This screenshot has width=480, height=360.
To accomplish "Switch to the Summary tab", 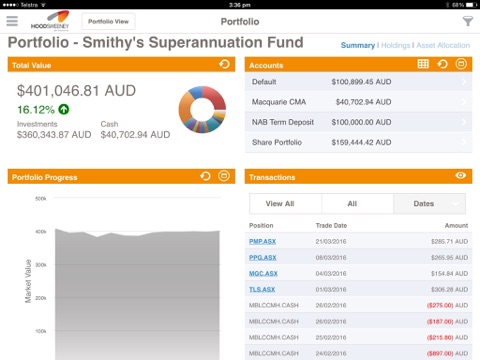I will click(x=358, y=45).
